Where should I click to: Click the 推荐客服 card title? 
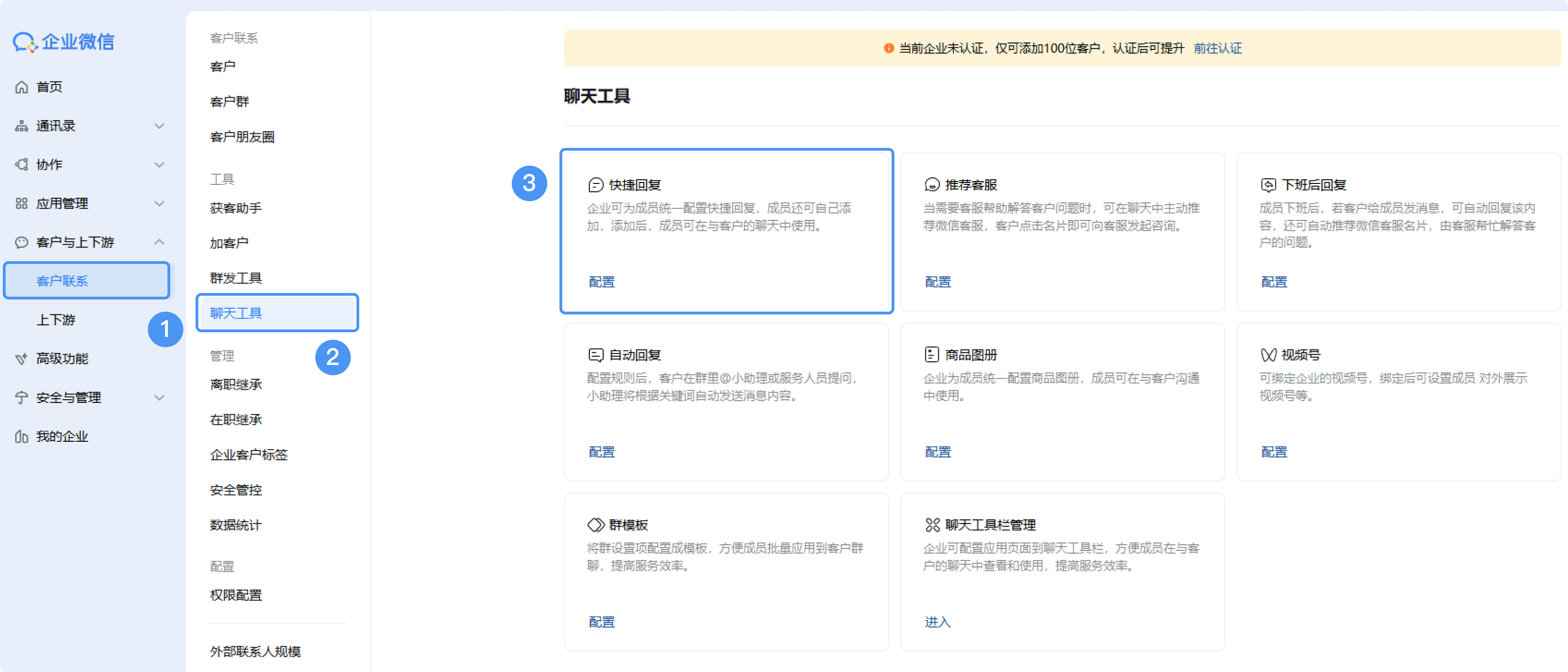[971, 185]
